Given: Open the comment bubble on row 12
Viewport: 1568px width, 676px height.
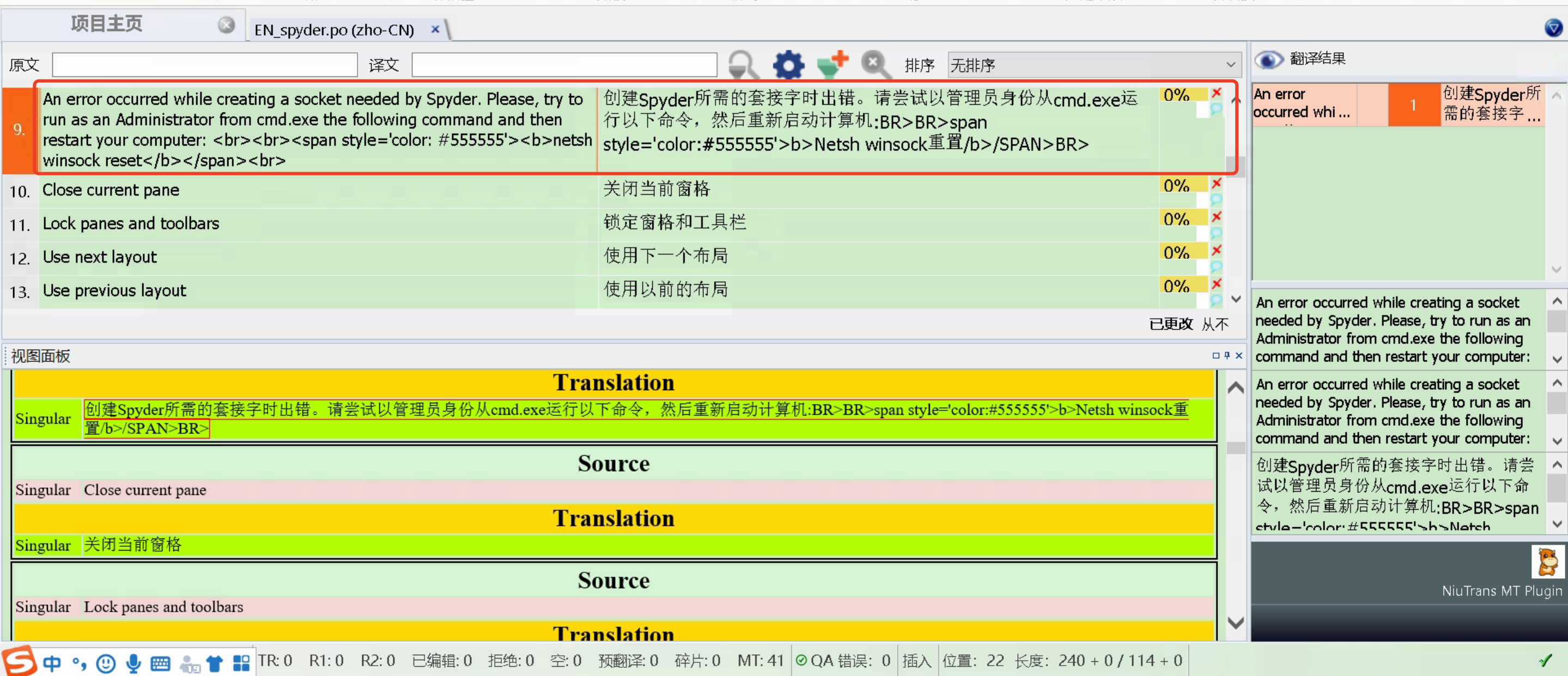Looking at the screenshot, I should [1216, 266].
